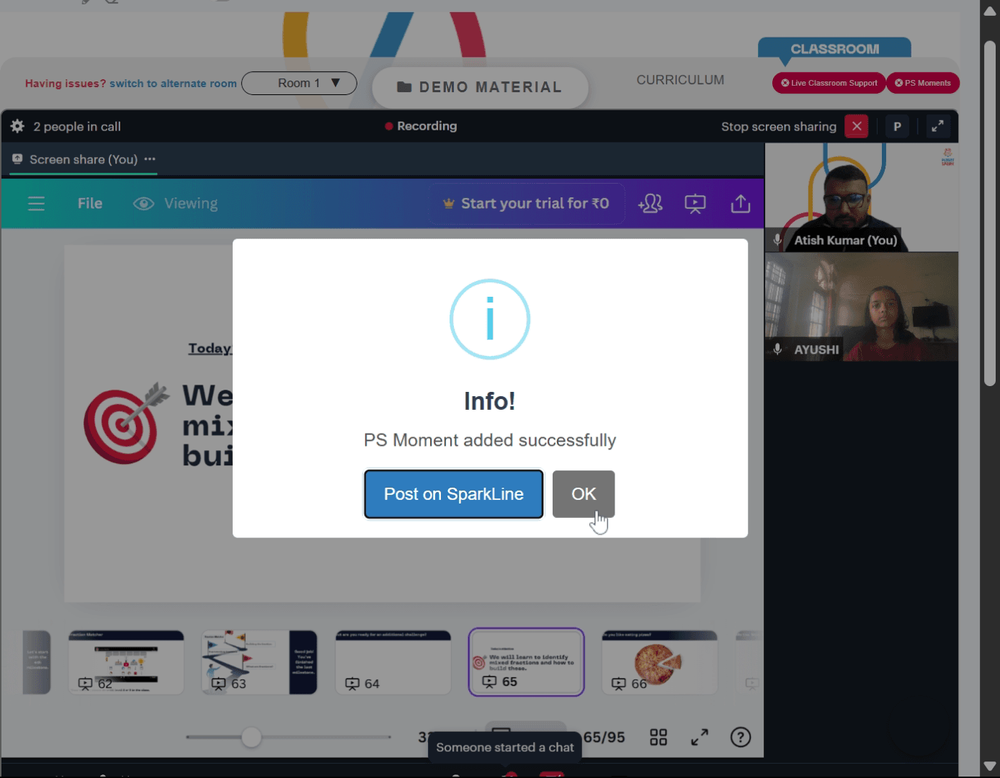Toggle the Viewing mode eye icon
Image resolution: width=1000 pixels, height=778 pixels.
pyautogui.click(x=143, y=203)
